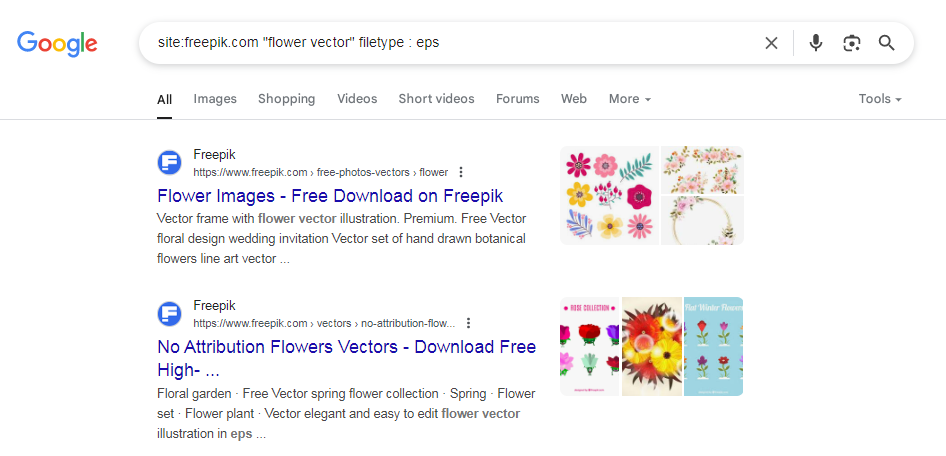The image size is (946, 456).
Task: Switch to the Shopping tab
Action: [287, 99]
